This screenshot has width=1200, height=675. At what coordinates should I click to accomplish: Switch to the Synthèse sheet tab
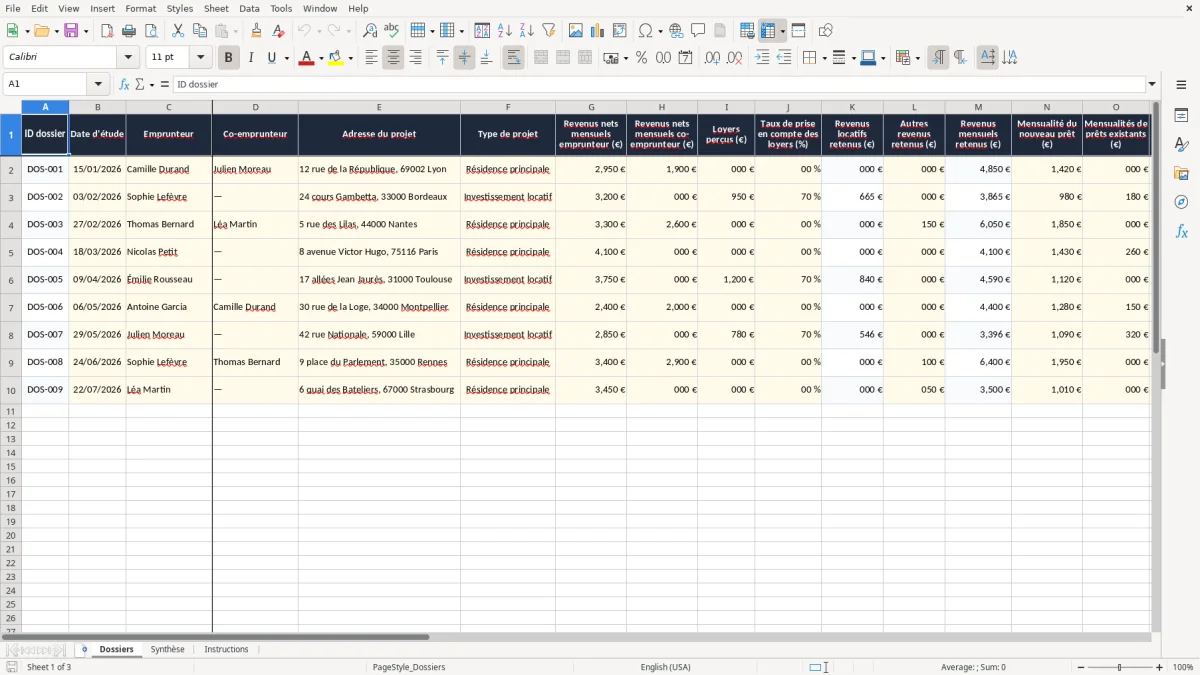click(167, 649)
